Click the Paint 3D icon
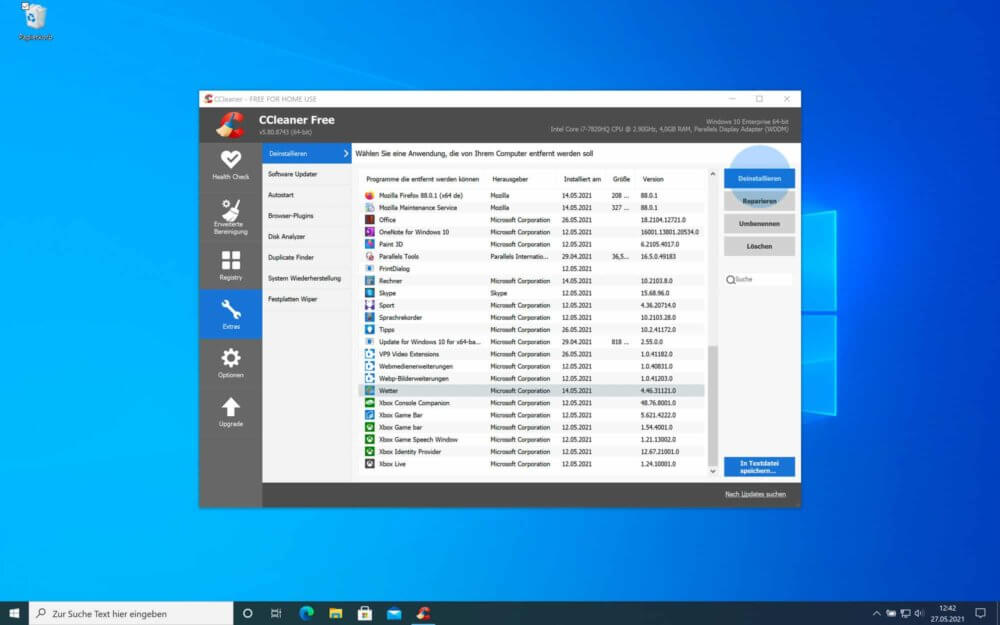 click(369, 244)
